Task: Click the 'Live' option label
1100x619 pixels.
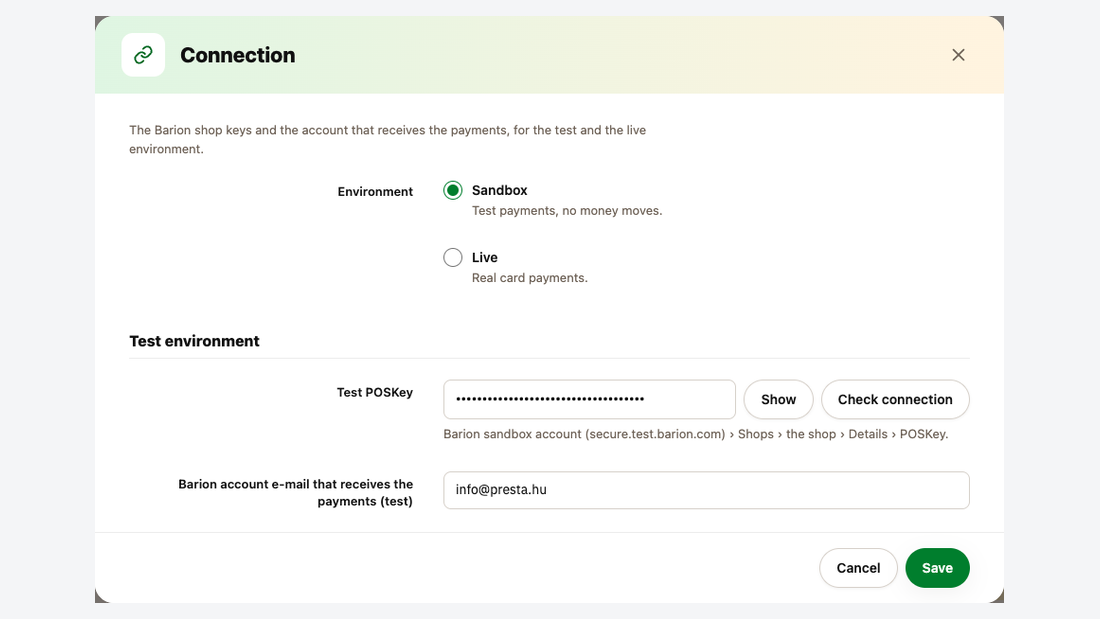Action: (x=485, y=258)
